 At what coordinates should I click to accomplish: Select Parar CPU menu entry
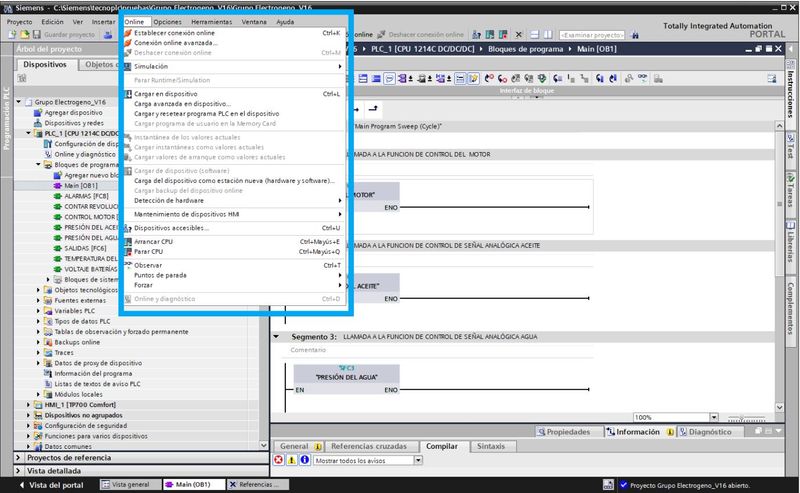[148, 252]
